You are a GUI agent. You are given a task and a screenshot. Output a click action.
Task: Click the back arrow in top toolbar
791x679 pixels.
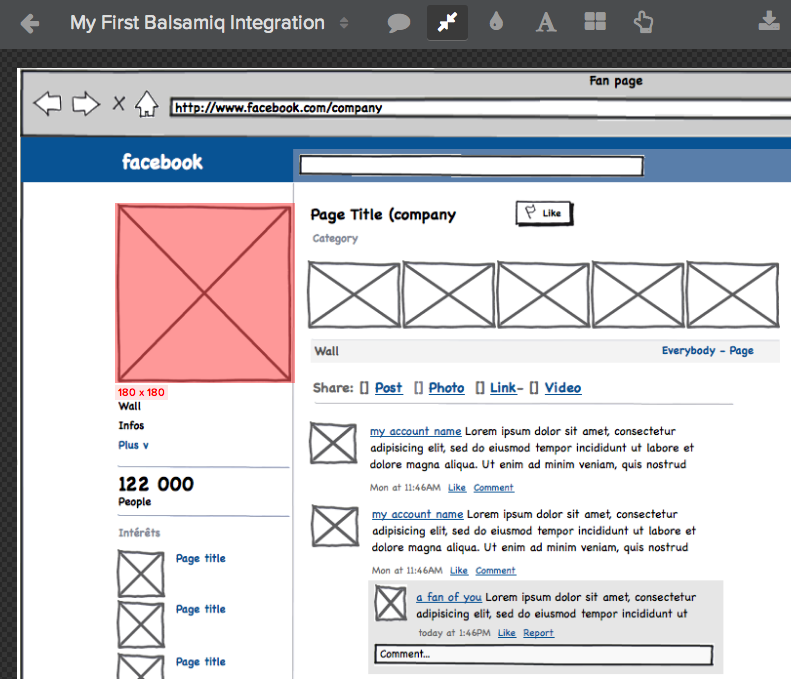[30, 23]
